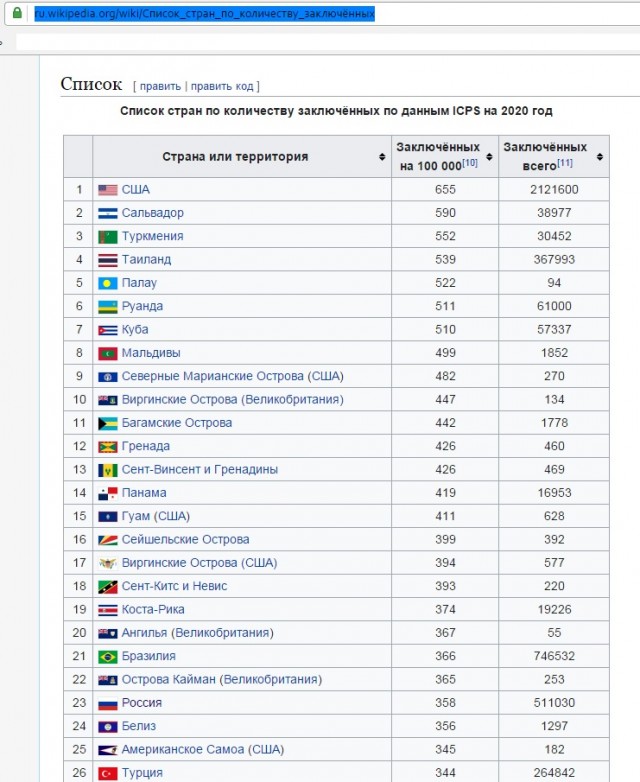640x782 pixels.
Task: Click the Cuba flag icon
Action: pos(108,330)
